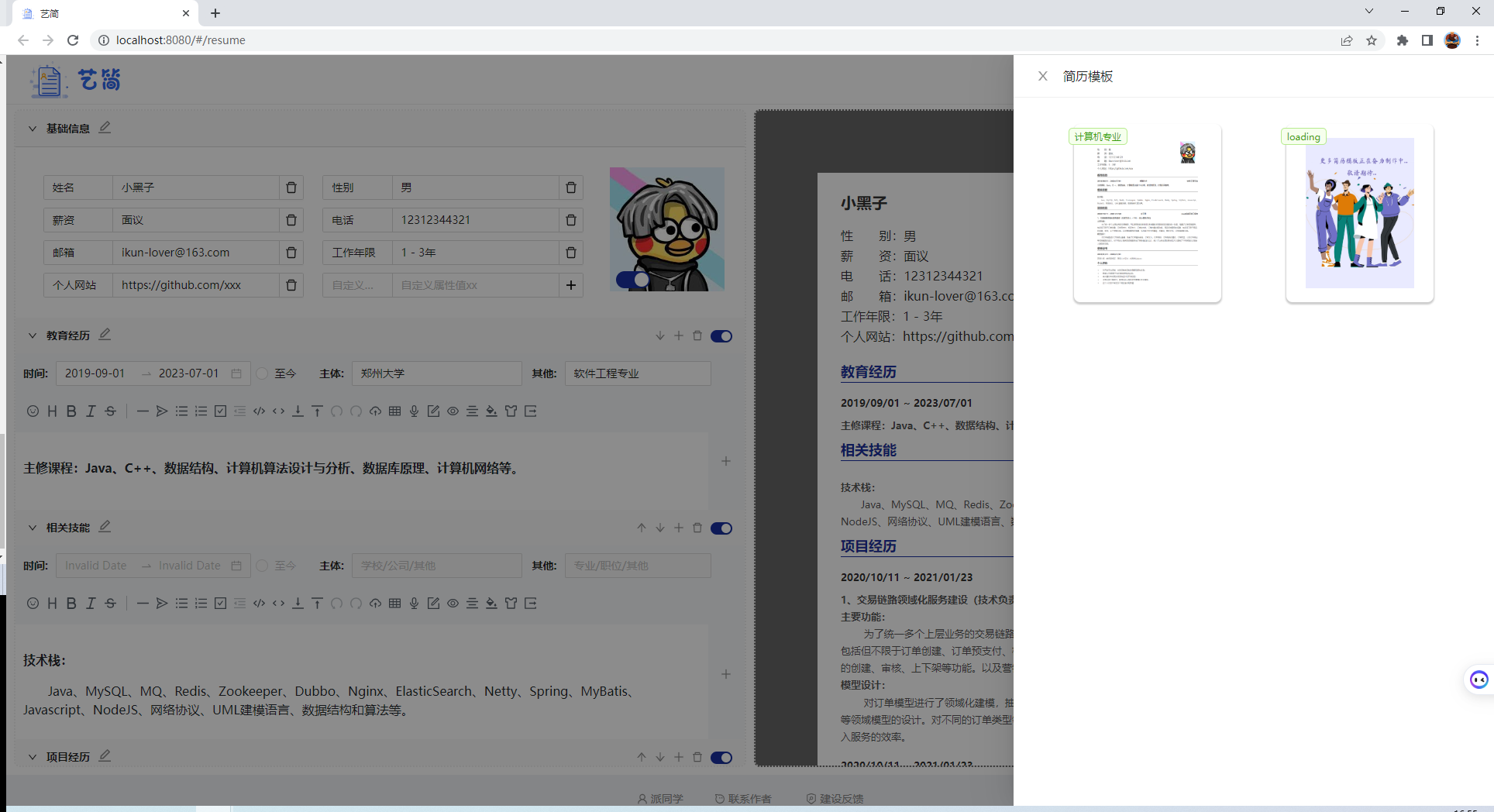Collapse the 项目经历 section
The image size is (1494, 812).
pyautogui.click(x=33, y=757)
